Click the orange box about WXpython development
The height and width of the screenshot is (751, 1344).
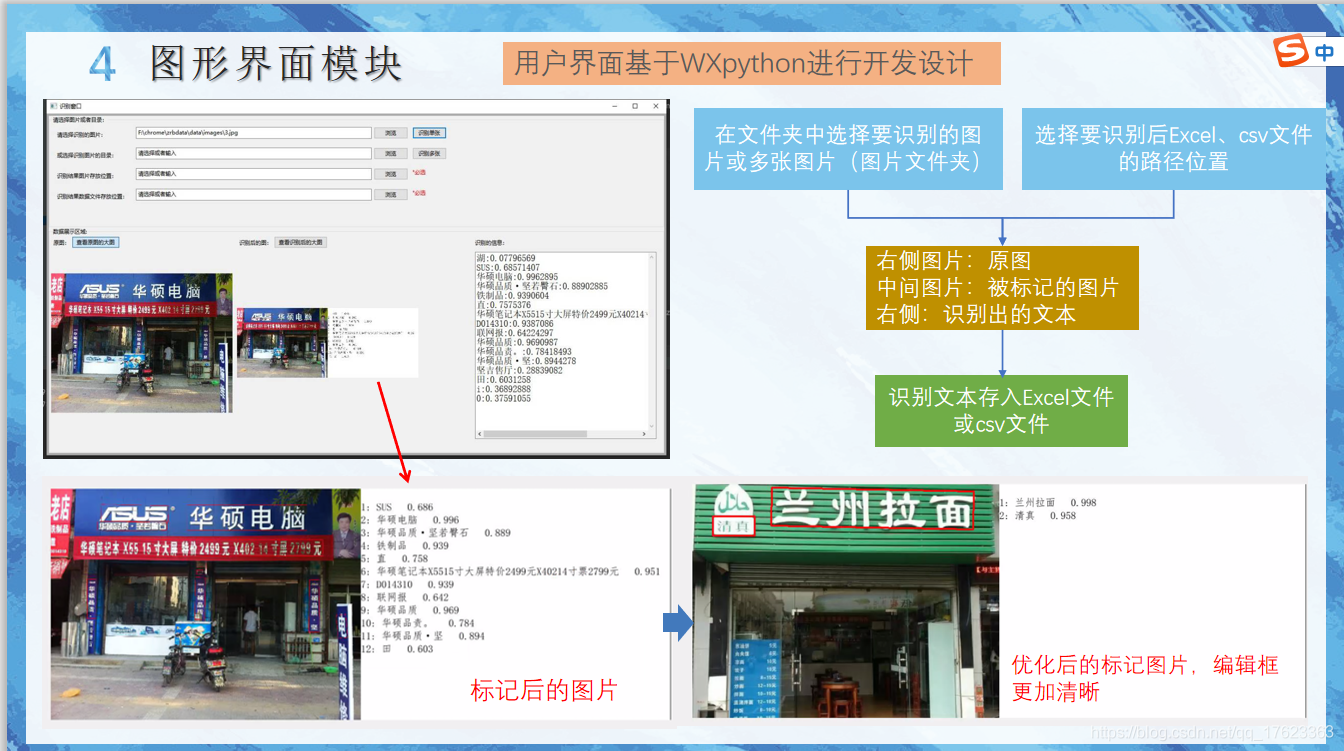point(751,63)
